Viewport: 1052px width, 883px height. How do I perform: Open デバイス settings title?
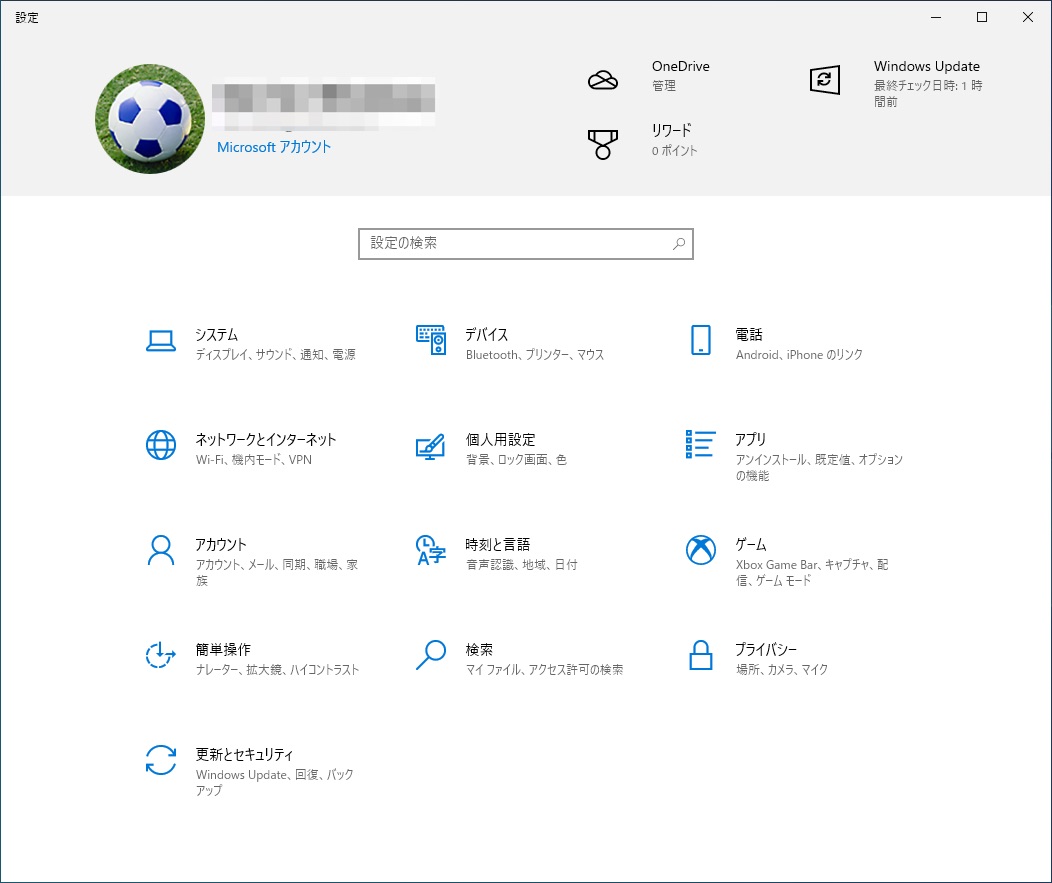point(487,334)
